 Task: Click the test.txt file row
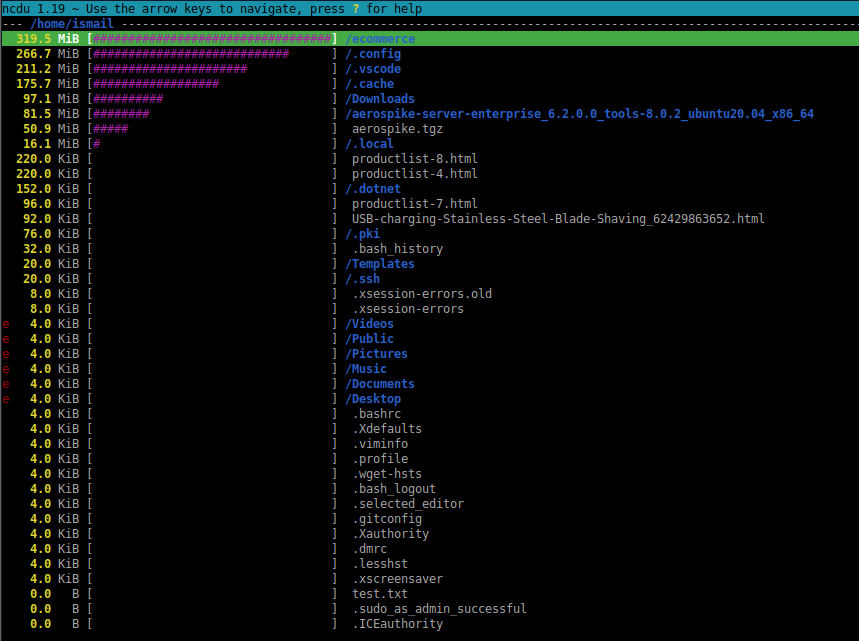click(x=379, y=594)
